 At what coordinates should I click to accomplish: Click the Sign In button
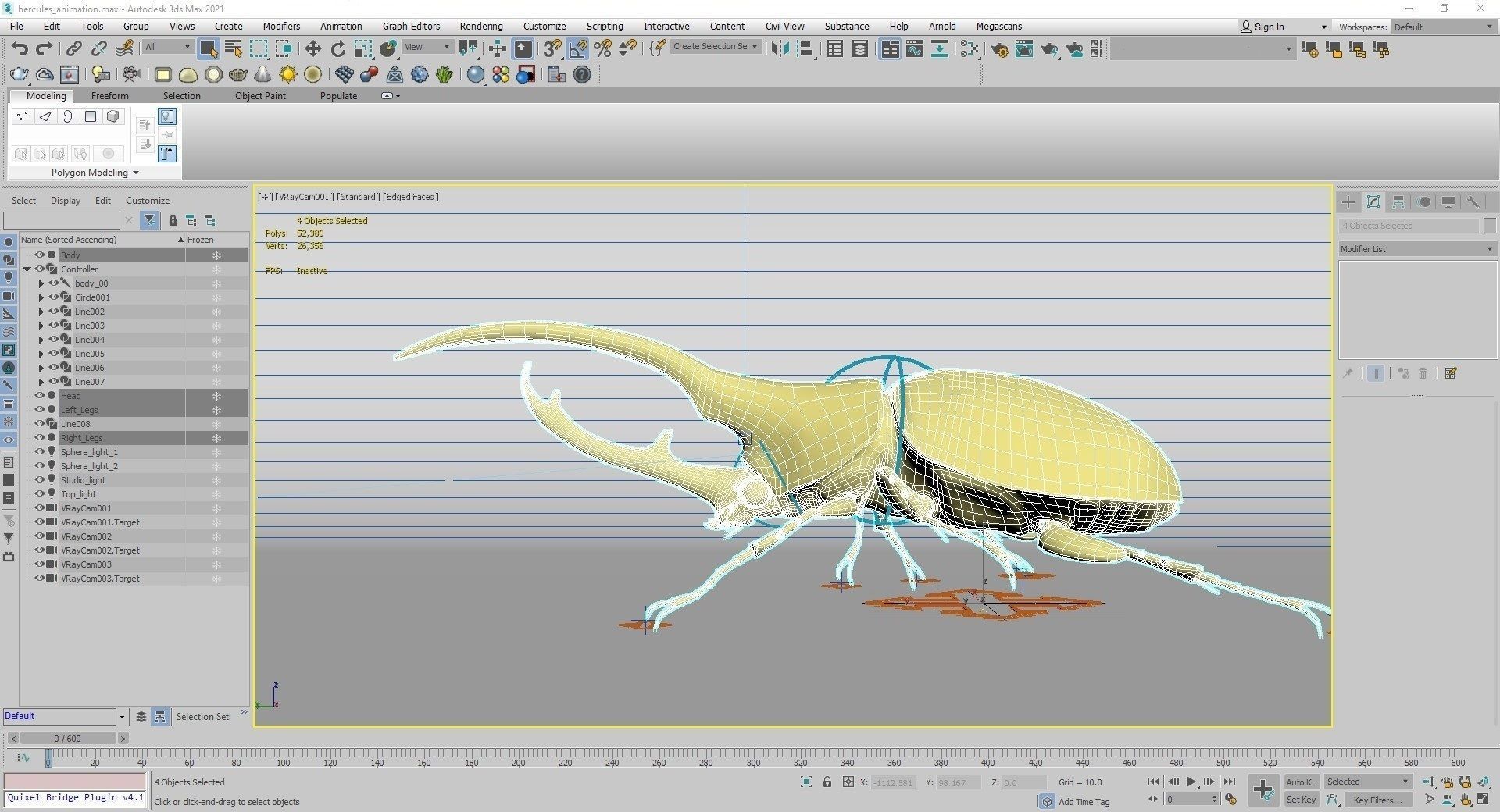click(x=1262, y=27)
